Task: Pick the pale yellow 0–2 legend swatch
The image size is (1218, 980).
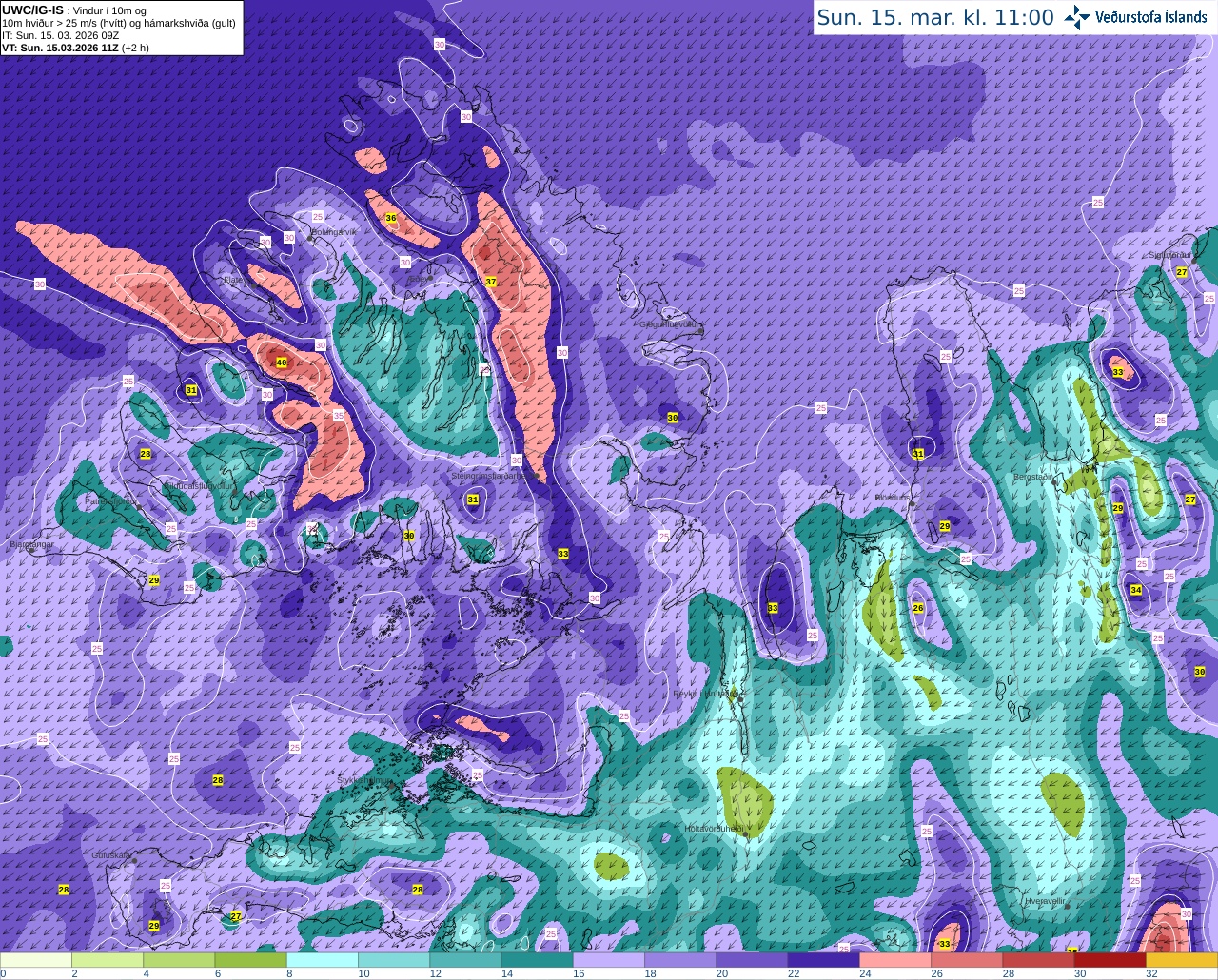Action: click(x=36, y=959)
